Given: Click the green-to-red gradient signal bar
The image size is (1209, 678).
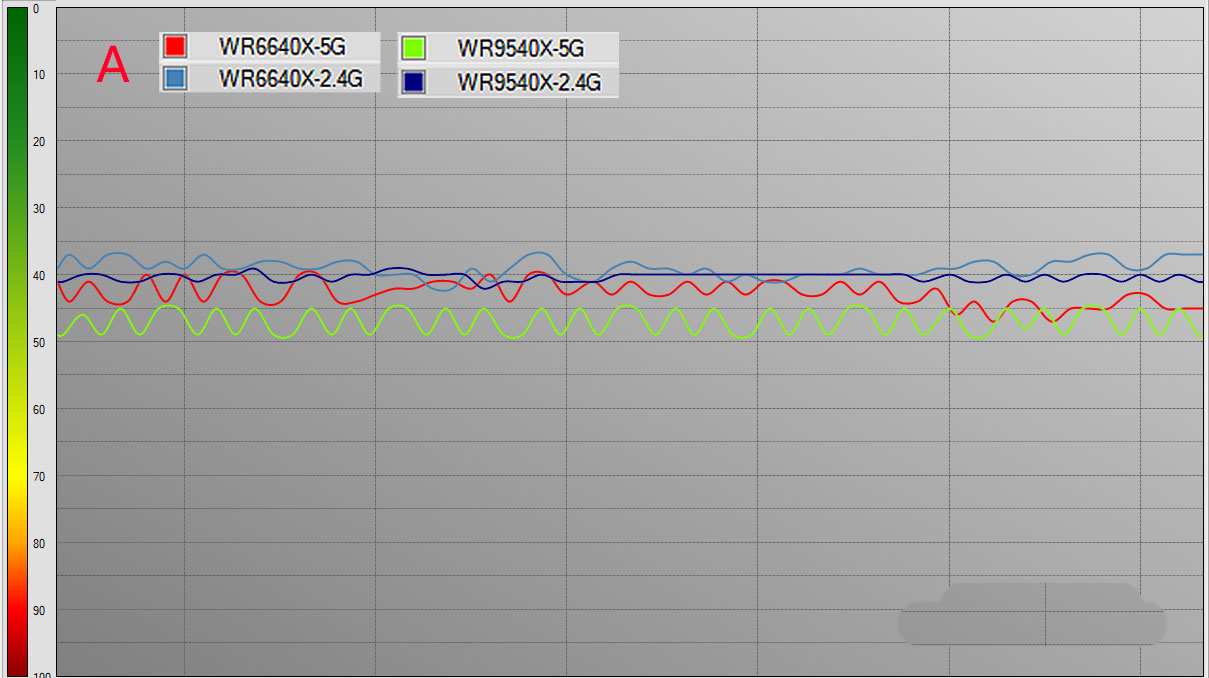Looking at the screenshot, I should (x=17, y=342).
